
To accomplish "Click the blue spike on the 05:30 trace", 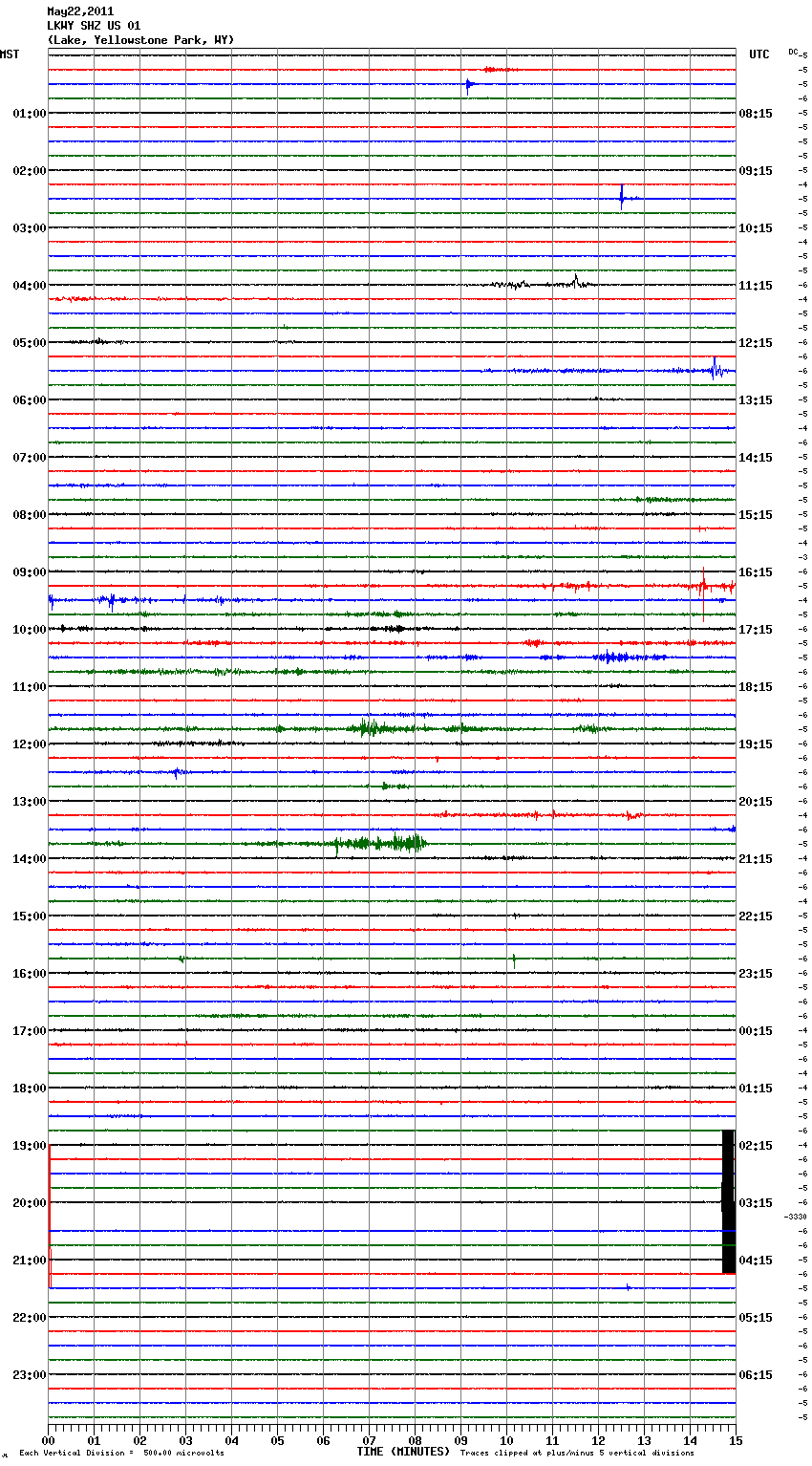I will tap(715, 368).
